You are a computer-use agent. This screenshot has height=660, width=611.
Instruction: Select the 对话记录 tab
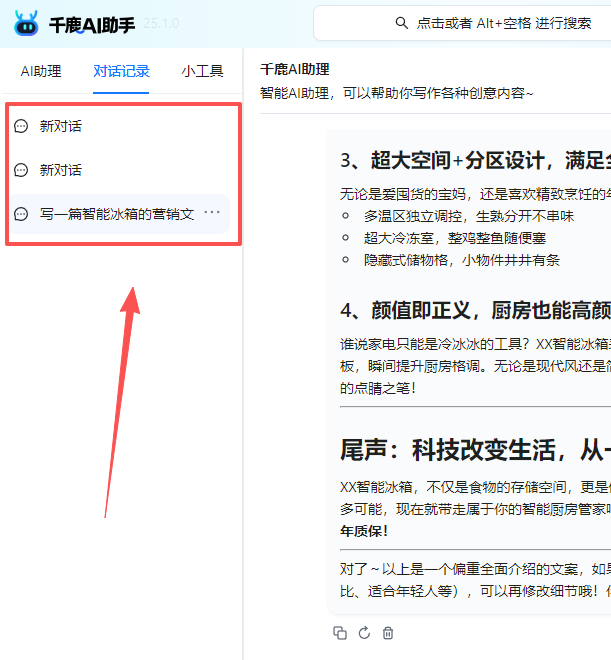(121, 72)
